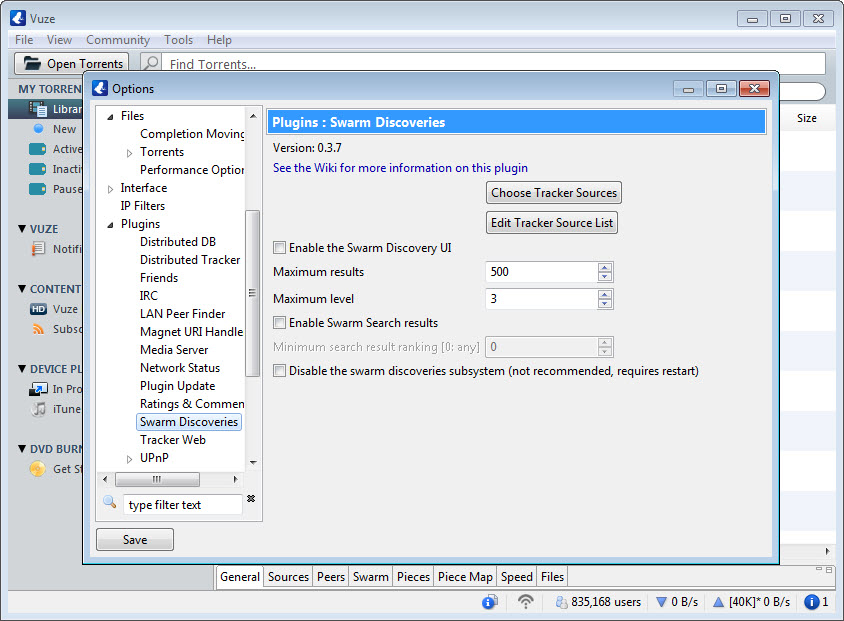844x621 pixels.
Task: Click the type filter text field
Action: tap(182, 505)
